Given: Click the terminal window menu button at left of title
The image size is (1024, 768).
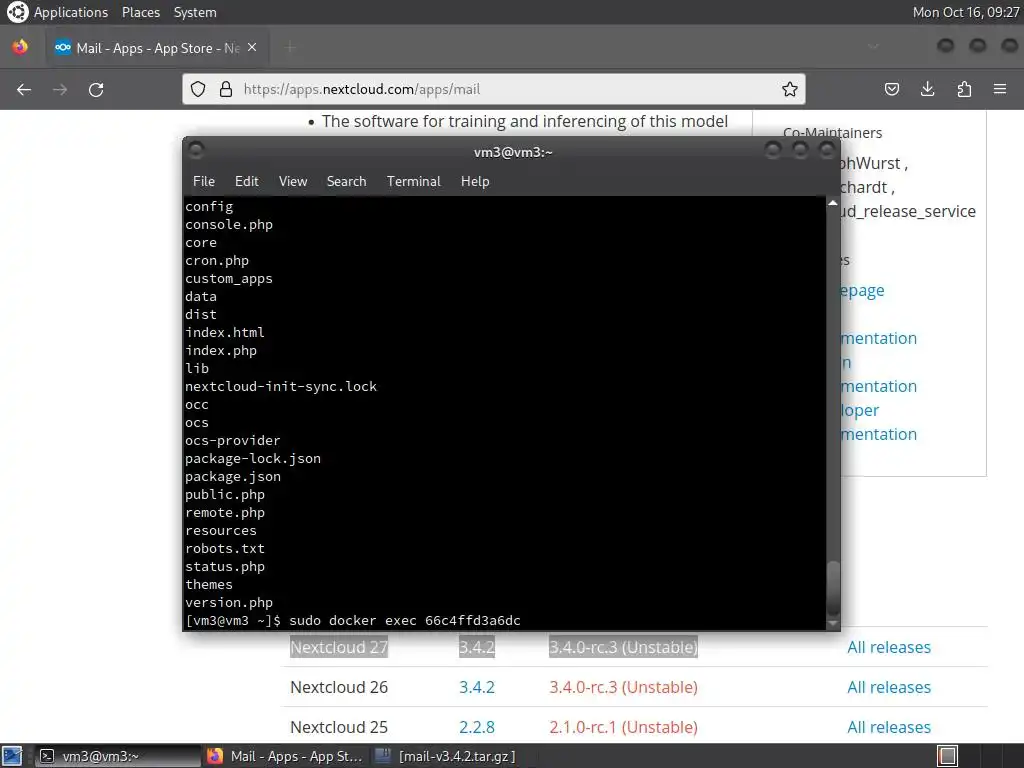Looking at the screenshot, I should coord(196,150).
